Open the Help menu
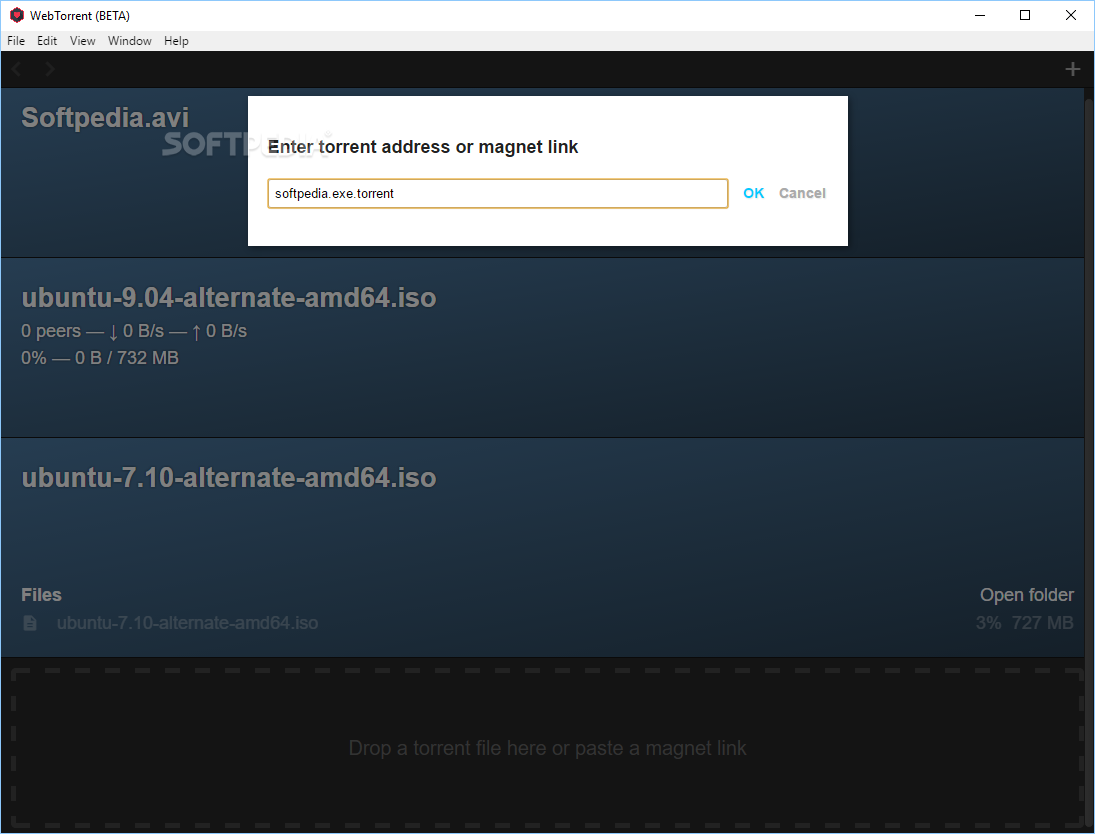The image size is (1095, 834). 176,41
